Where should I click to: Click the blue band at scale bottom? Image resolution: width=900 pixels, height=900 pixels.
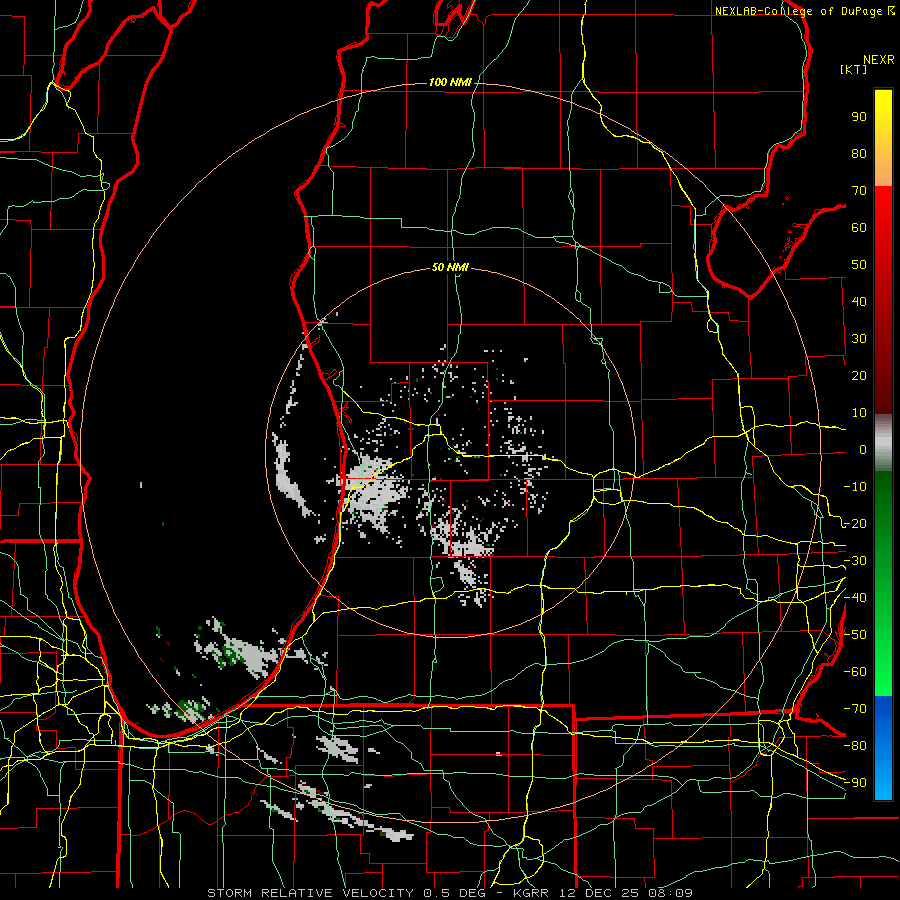click(883, 748)
